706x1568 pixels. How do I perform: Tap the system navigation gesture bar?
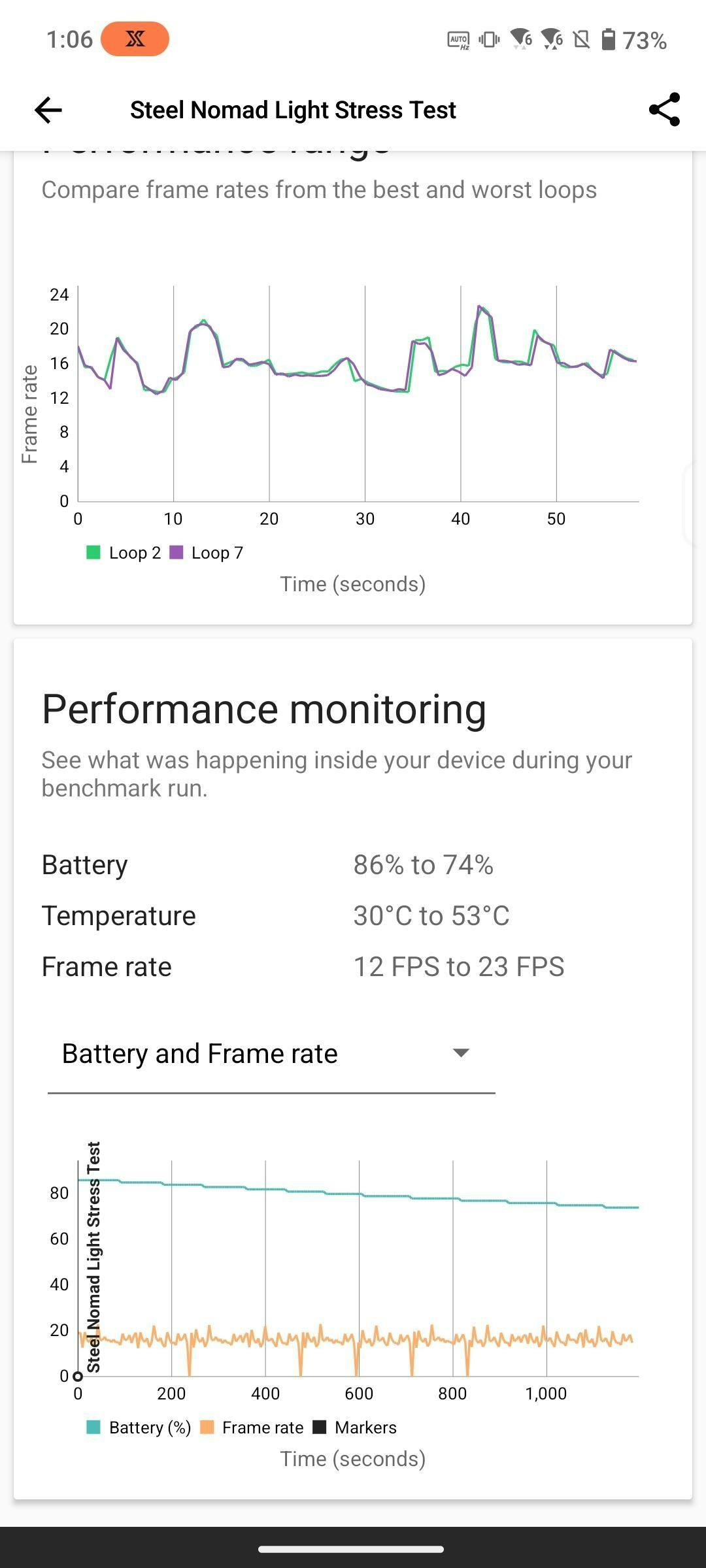pos(351,1549)
